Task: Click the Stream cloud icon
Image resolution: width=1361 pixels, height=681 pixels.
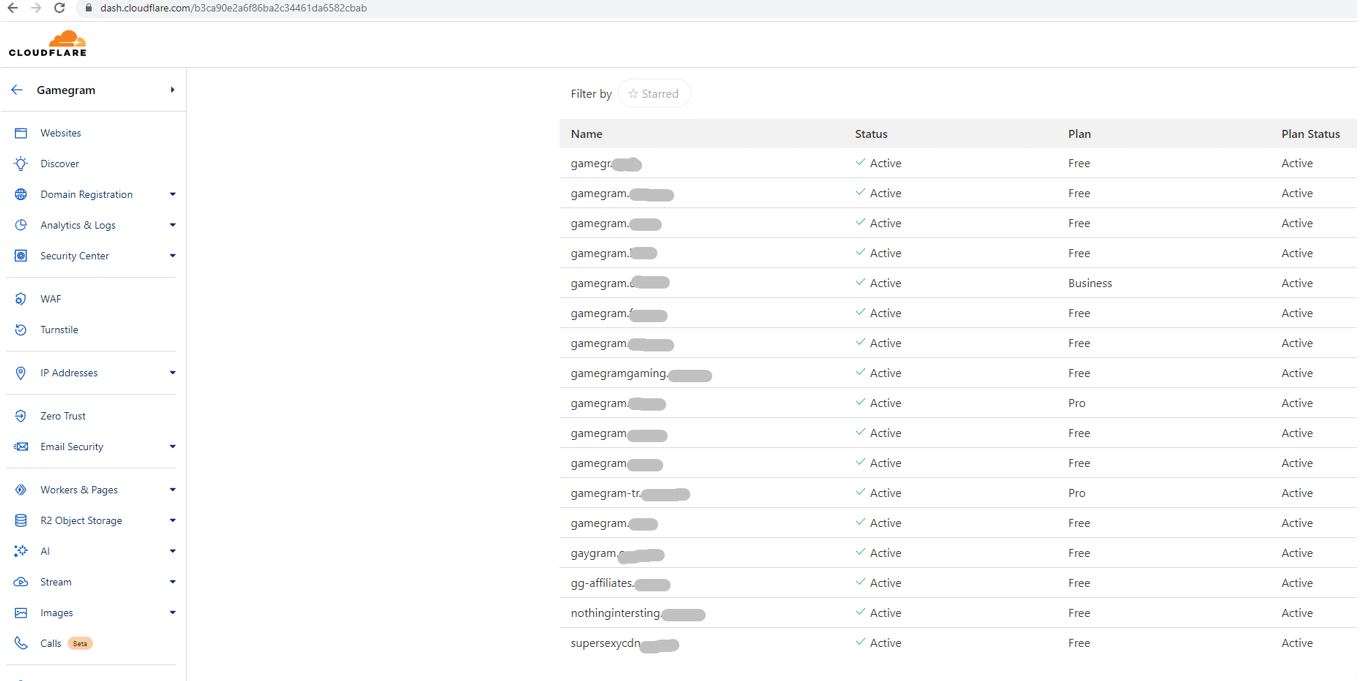Action: 21,582
